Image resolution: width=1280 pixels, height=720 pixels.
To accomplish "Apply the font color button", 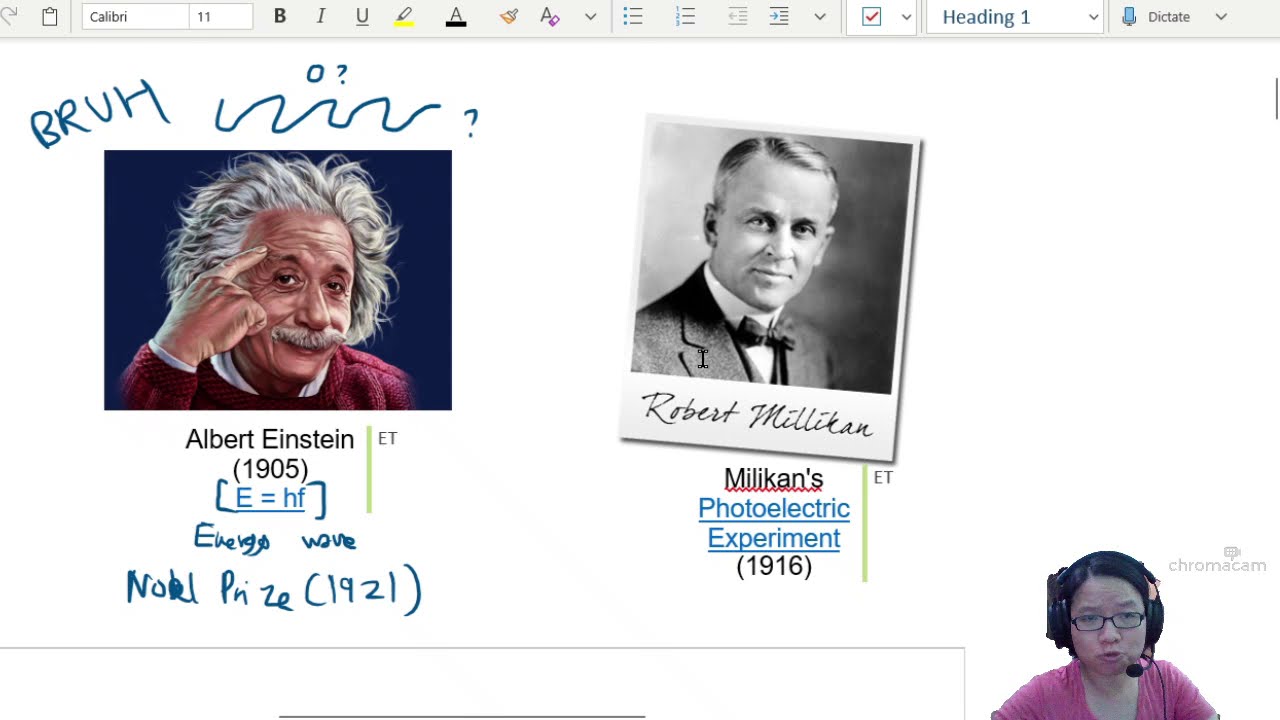I will 456,16.
